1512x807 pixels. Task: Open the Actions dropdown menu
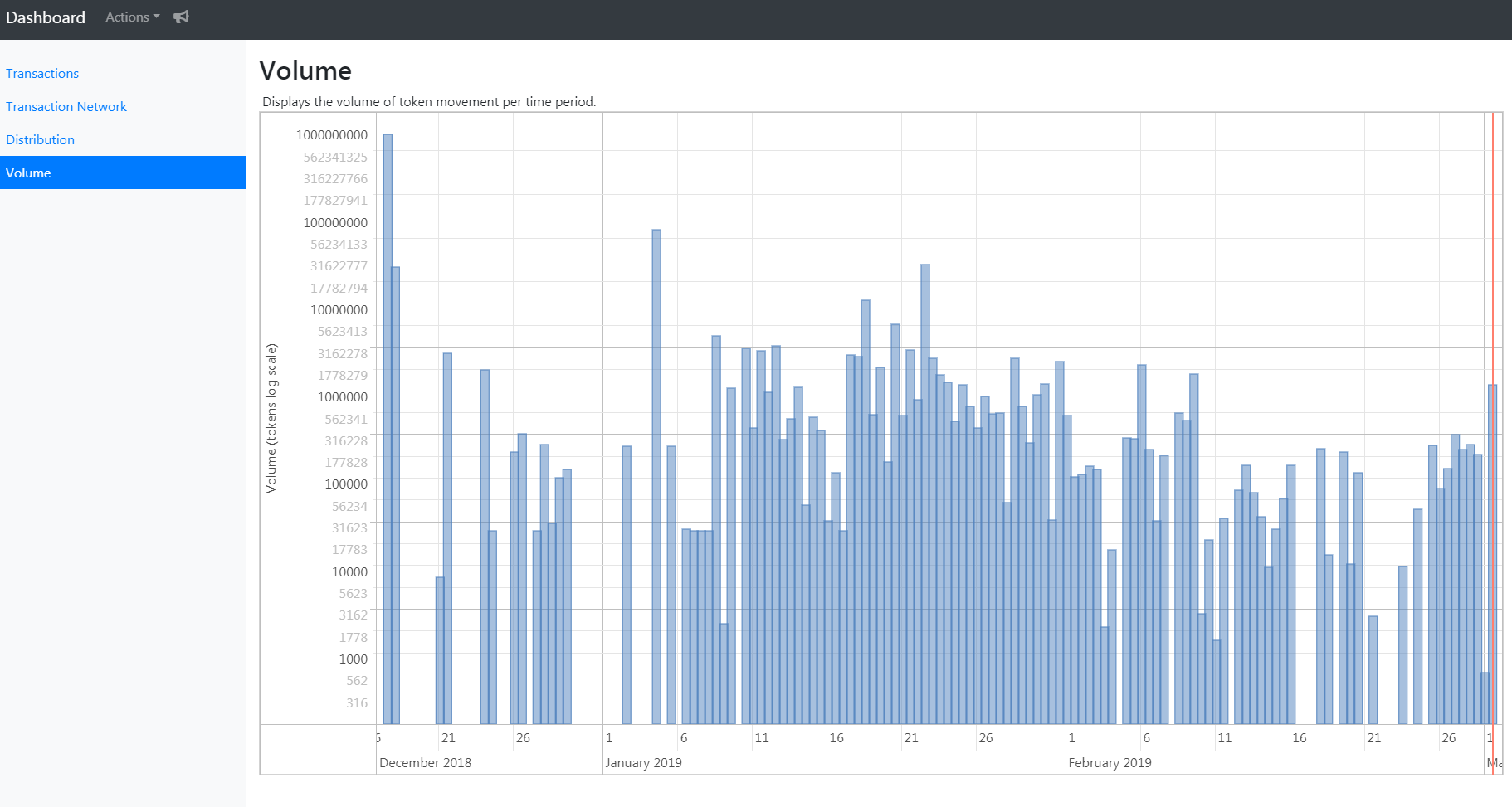tap(133, 17)
